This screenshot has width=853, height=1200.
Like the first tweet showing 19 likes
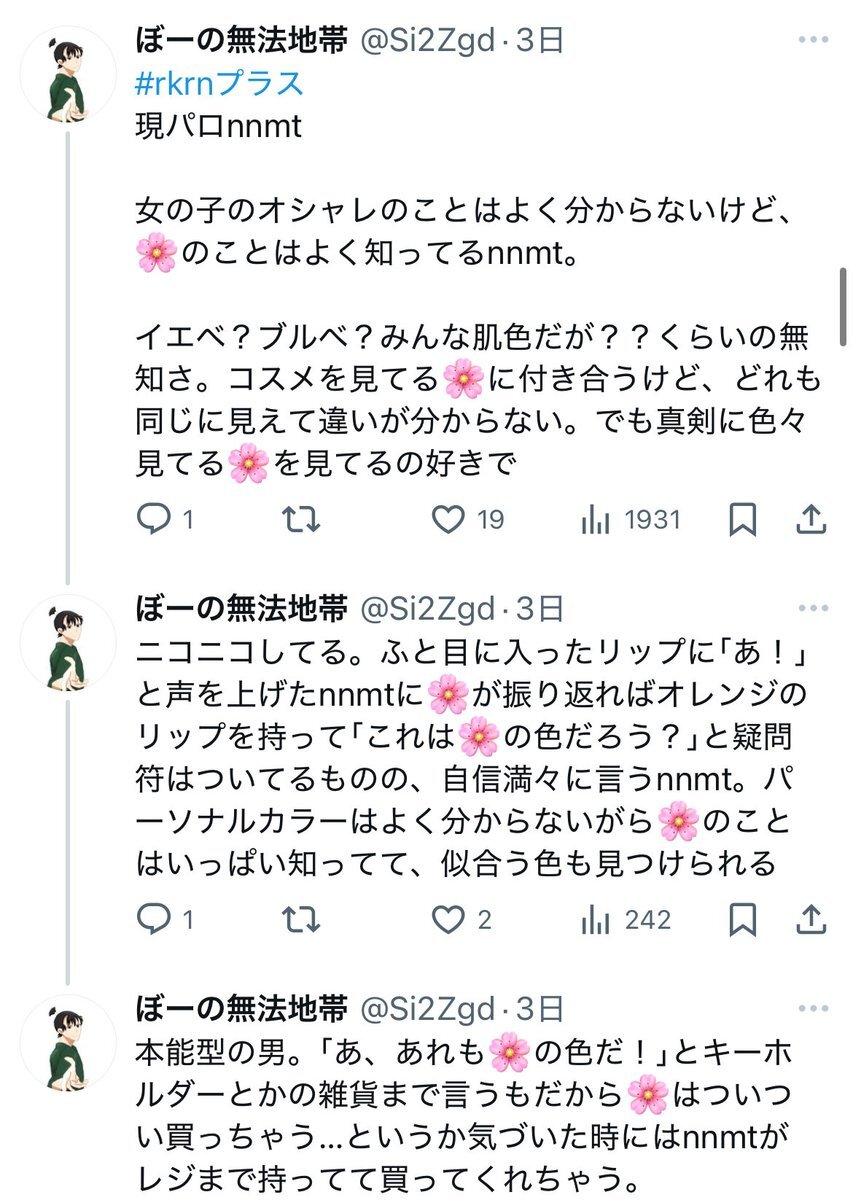pos(449,520)
